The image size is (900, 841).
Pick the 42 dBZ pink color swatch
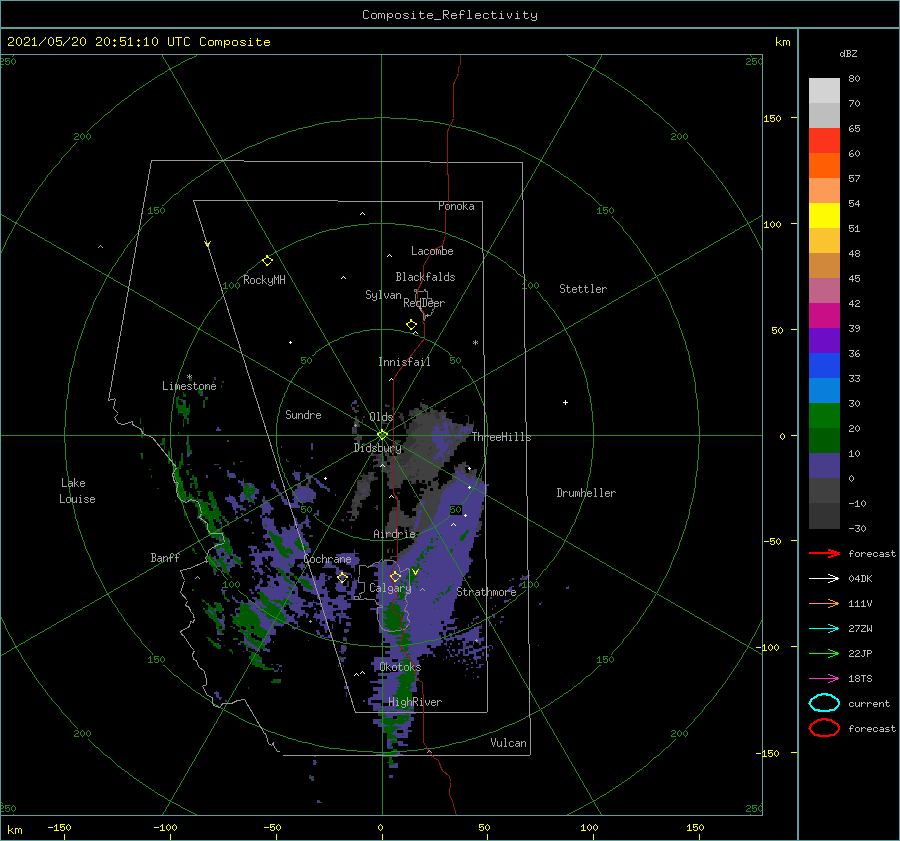[824, 290]
